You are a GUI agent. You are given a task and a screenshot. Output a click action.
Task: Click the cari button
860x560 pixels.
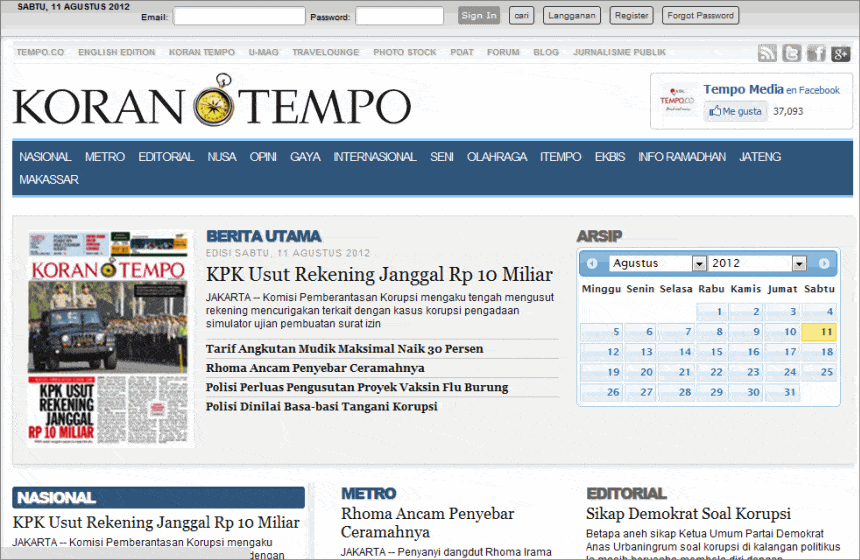[521, 15]
